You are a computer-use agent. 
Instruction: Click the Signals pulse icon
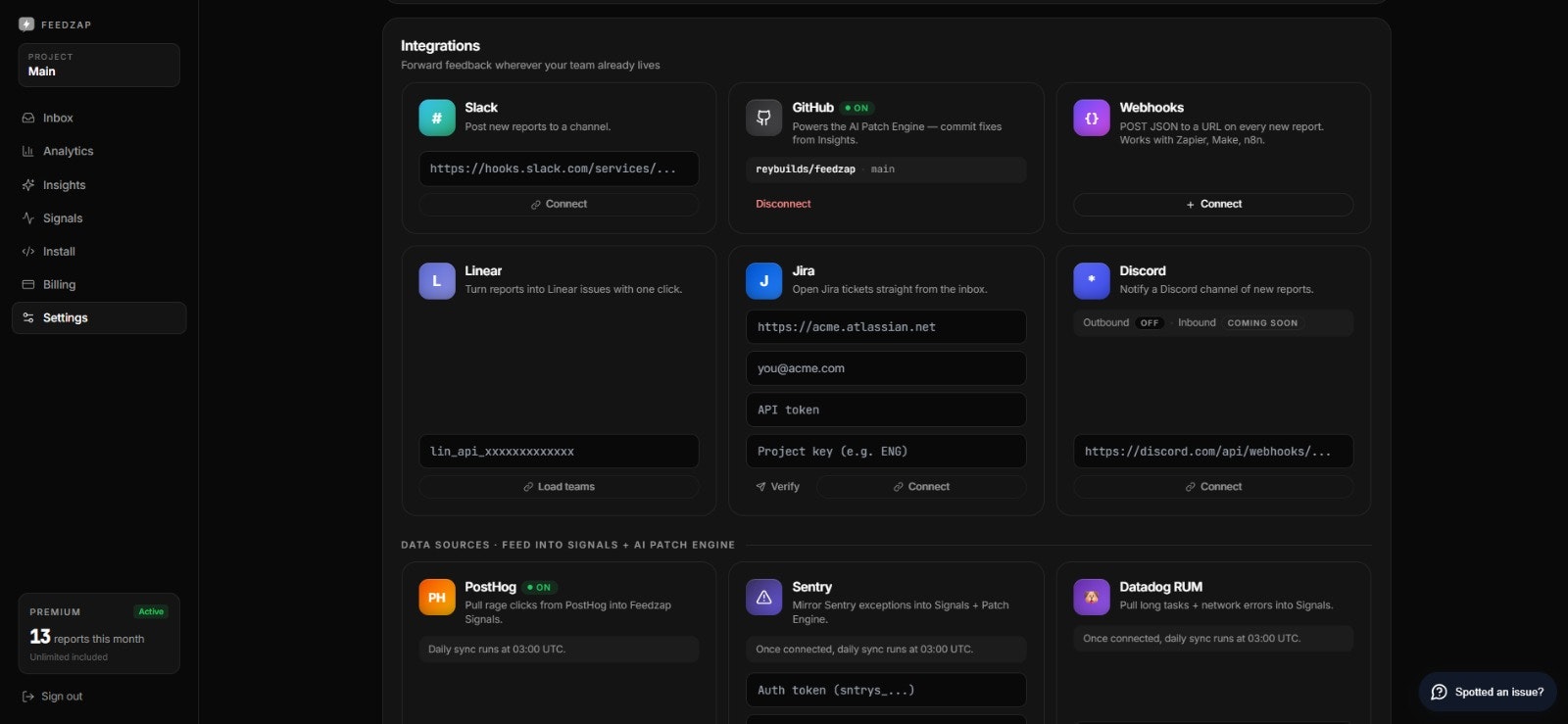[x=28, y=217]
